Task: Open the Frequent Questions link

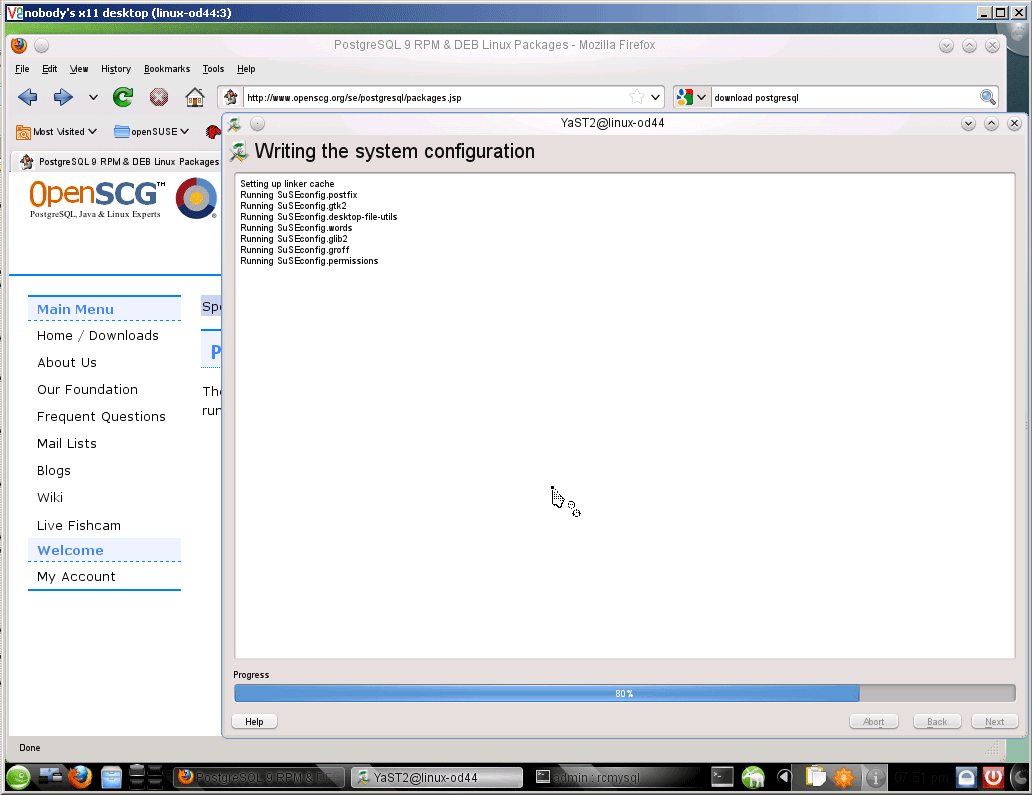Action: (x=101, y=417)
